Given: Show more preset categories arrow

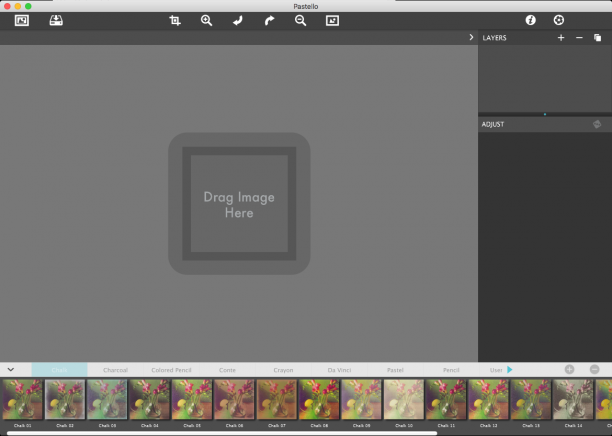Looking at the screenshot, I should coord(510,369).
